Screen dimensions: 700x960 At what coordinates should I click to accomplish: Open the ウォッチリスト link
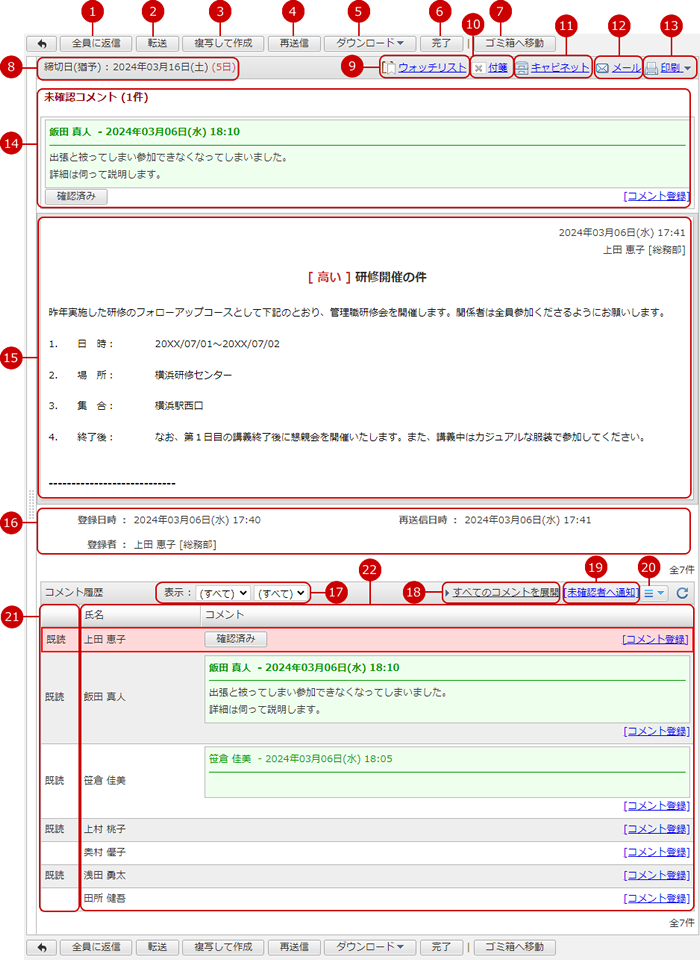[432, 68]
